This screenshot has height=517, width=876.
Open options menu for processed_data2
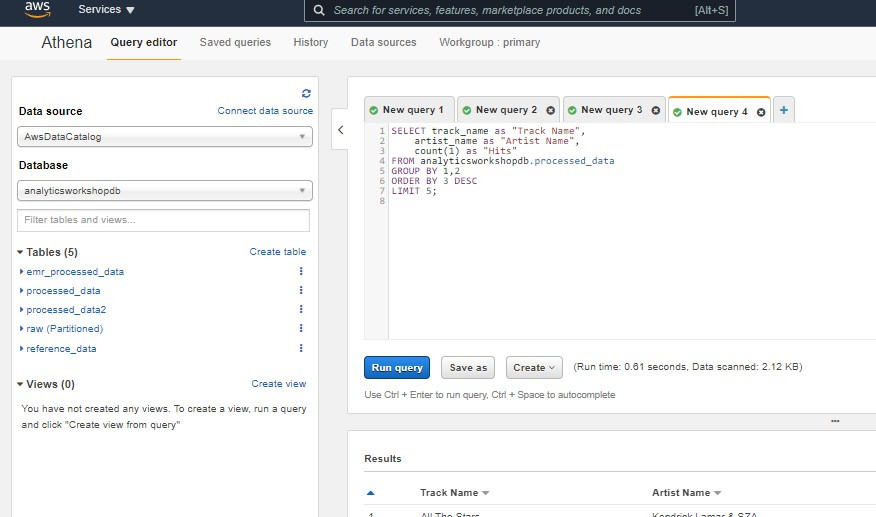(x=301, y=309)
